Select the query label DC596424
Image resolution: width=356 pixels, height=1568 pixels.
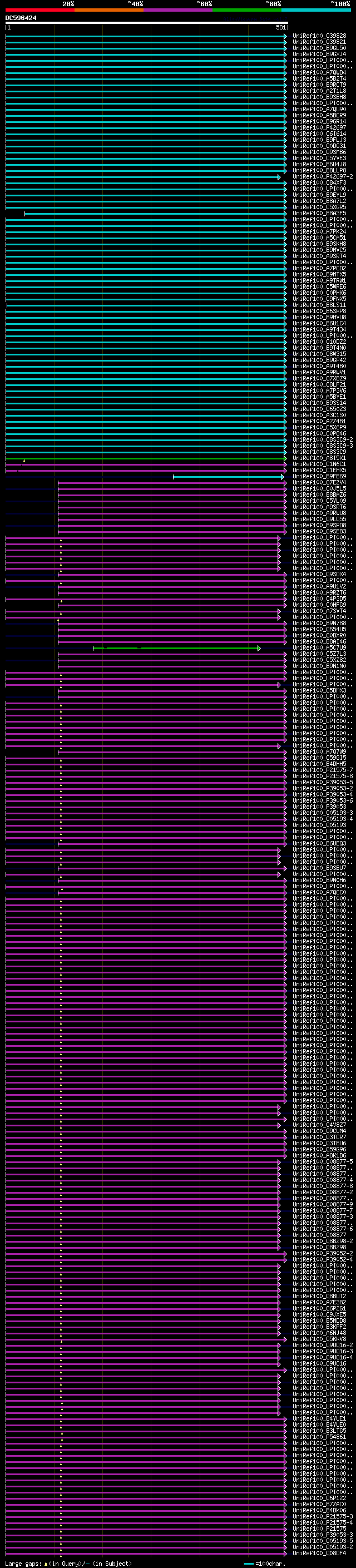(x=21, y=18)
